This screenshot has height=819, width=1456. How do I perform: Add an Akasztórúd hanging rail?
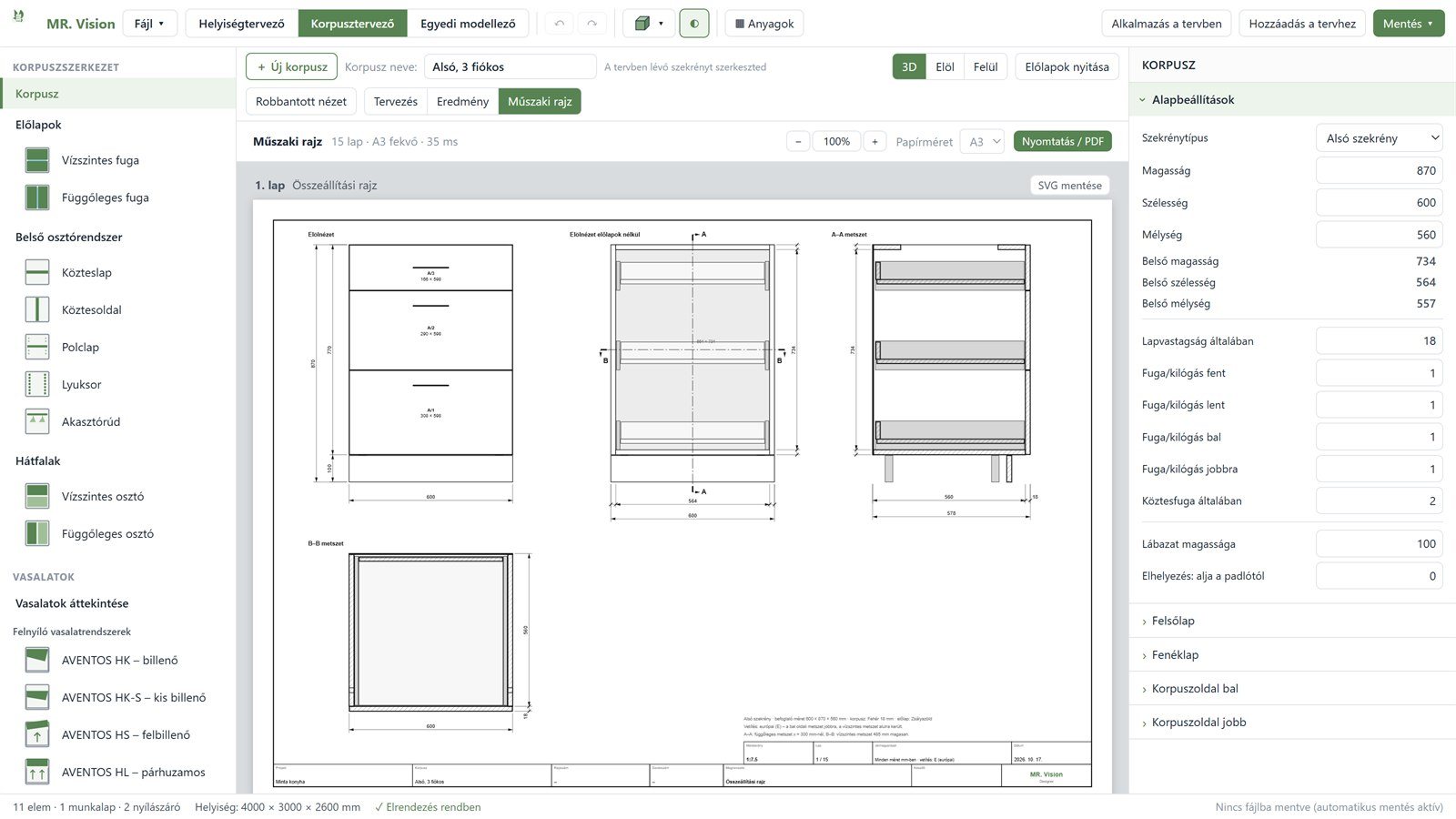tap(118, 421)
